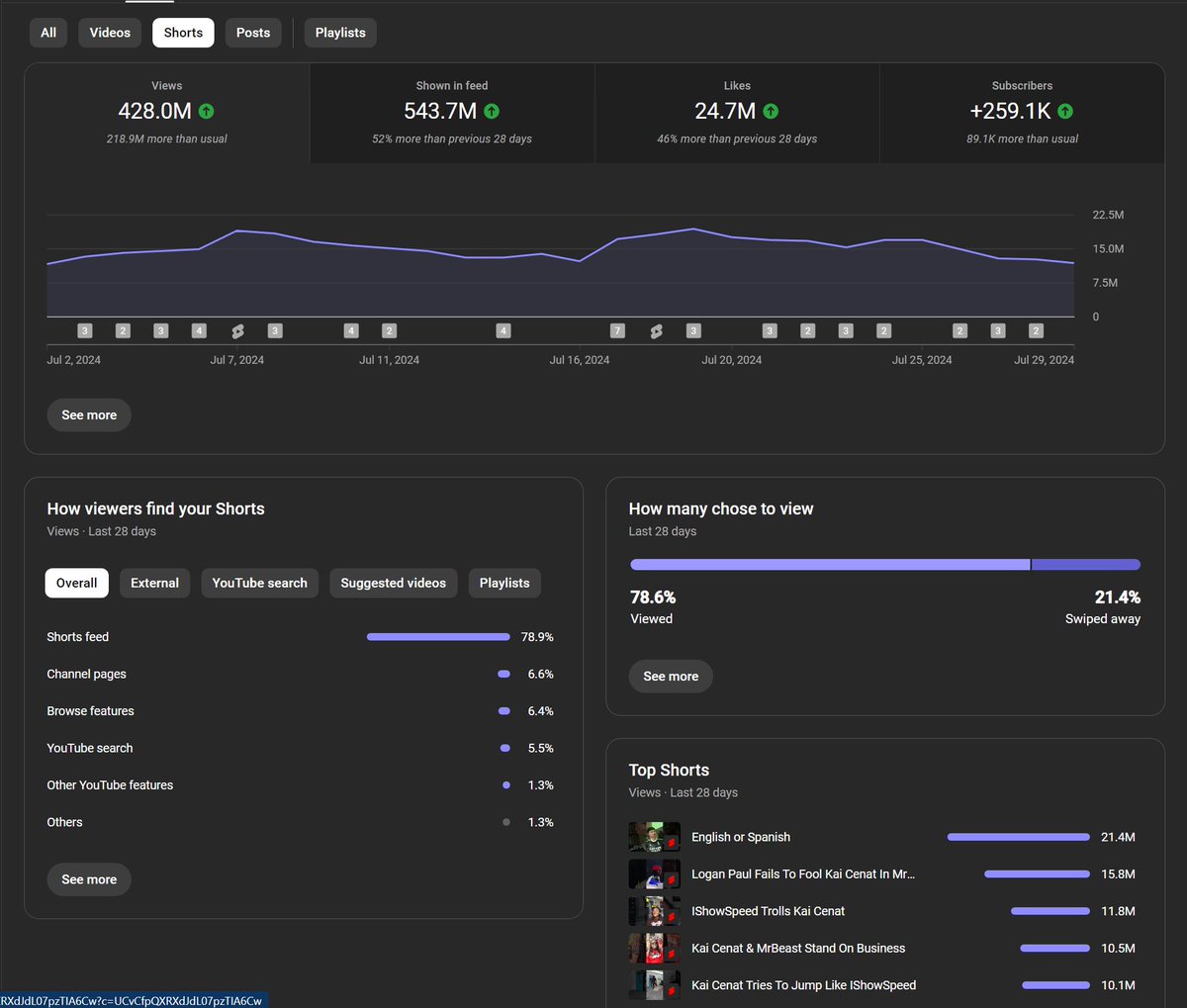Select the Playlists traffic source chip
Screen dimensions: 1187x1008
(504, 584)
